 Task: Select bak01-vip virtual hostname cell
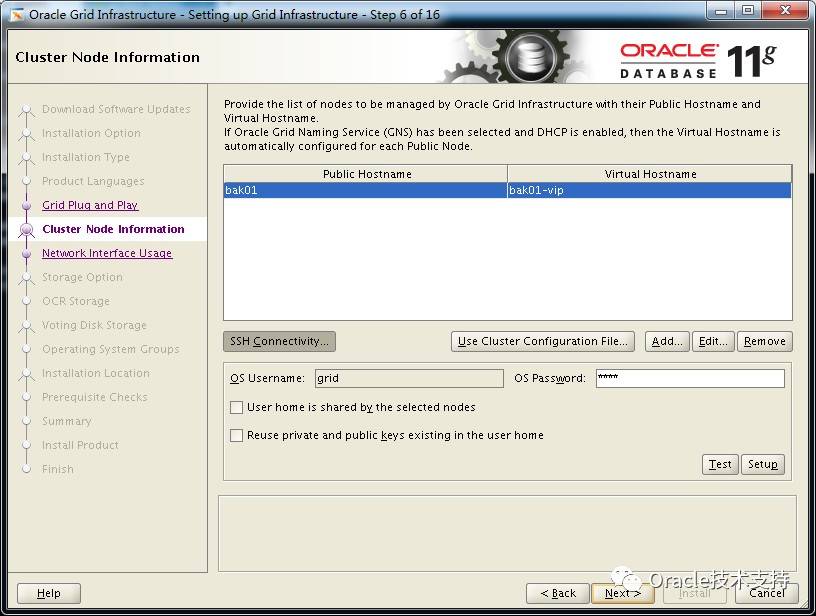[649, 190]
